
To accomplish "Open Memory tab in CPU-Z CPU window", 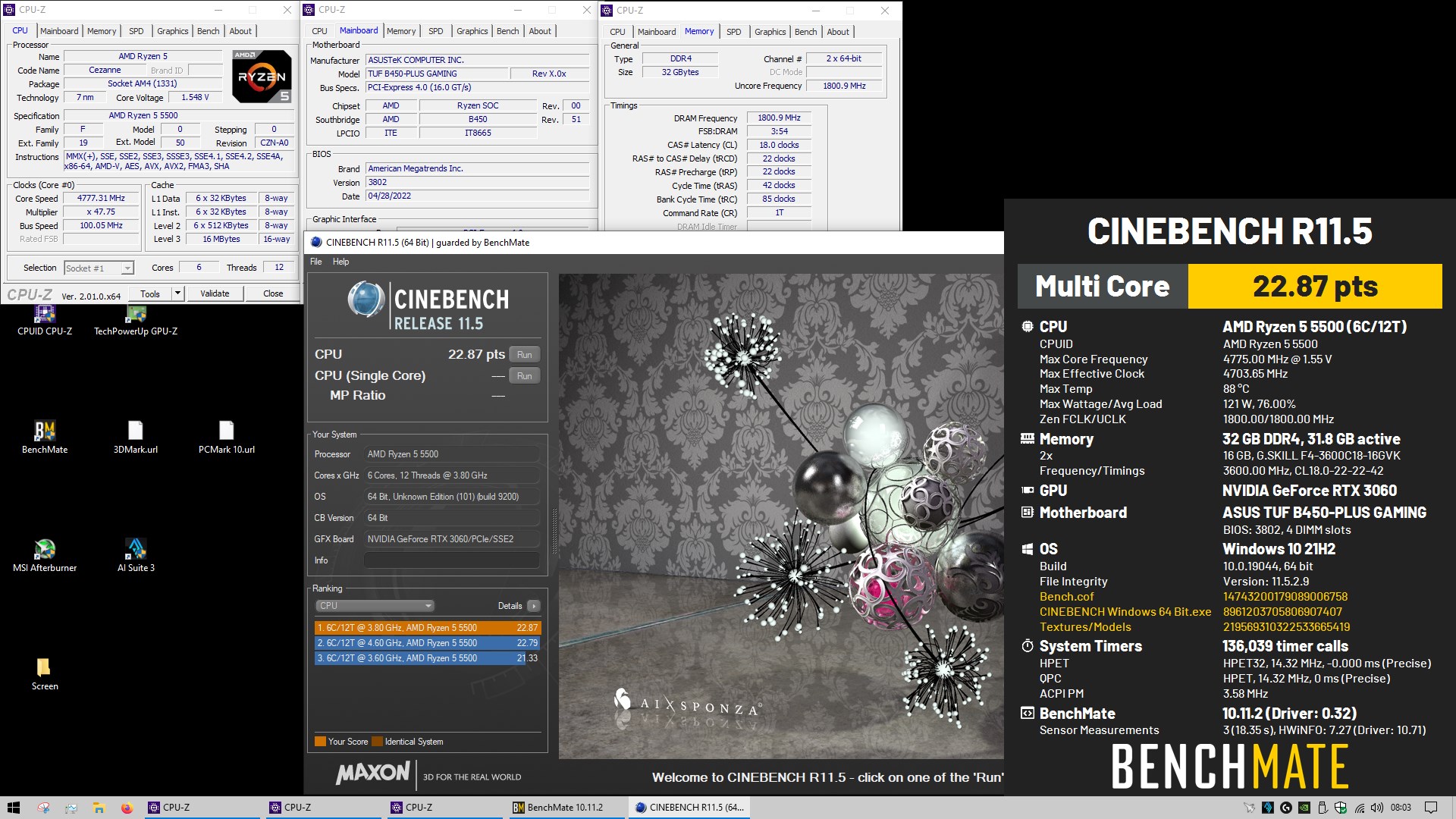I will 102,31.
